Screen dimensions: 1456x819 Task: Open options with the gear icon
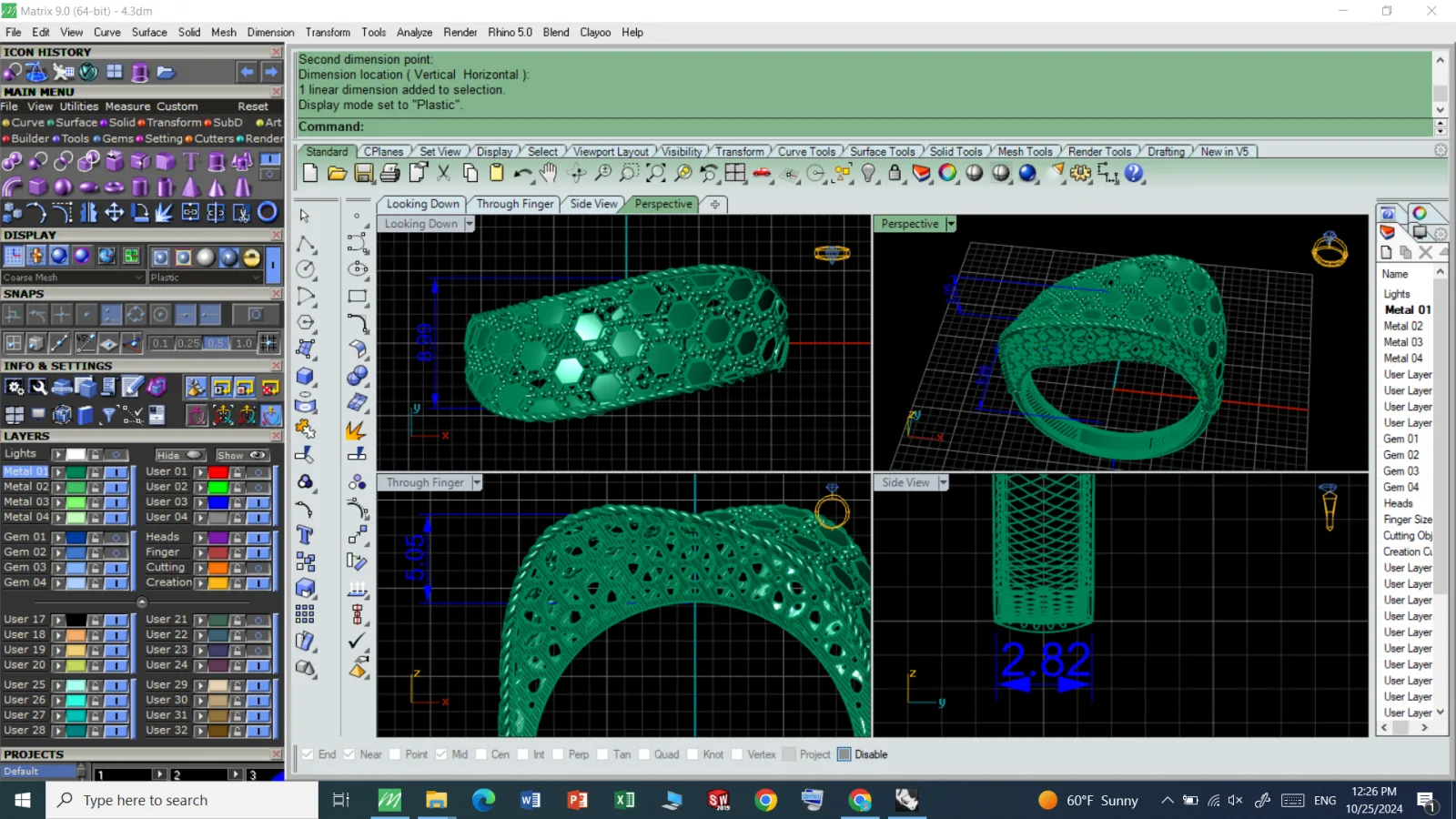(x=1080, y=173)
